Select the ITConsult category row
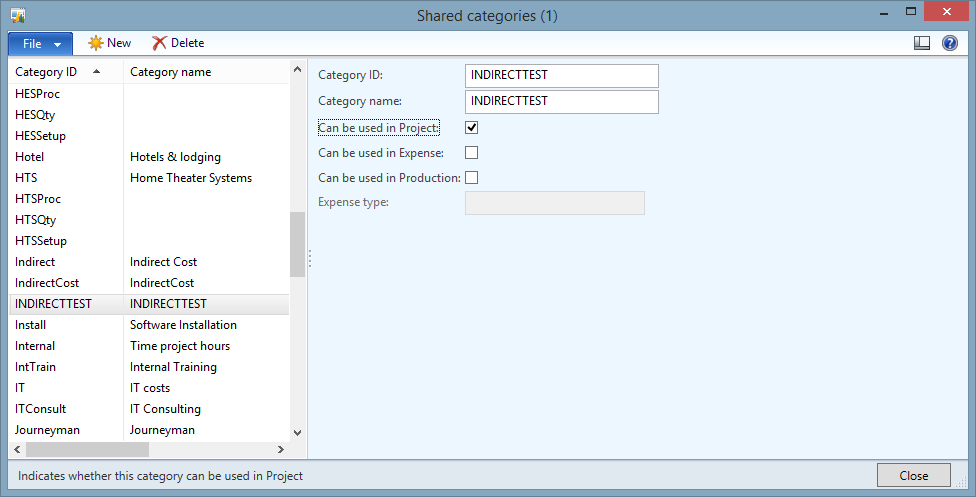Screen dimensions: 976x497 click(x=40, y=409)
